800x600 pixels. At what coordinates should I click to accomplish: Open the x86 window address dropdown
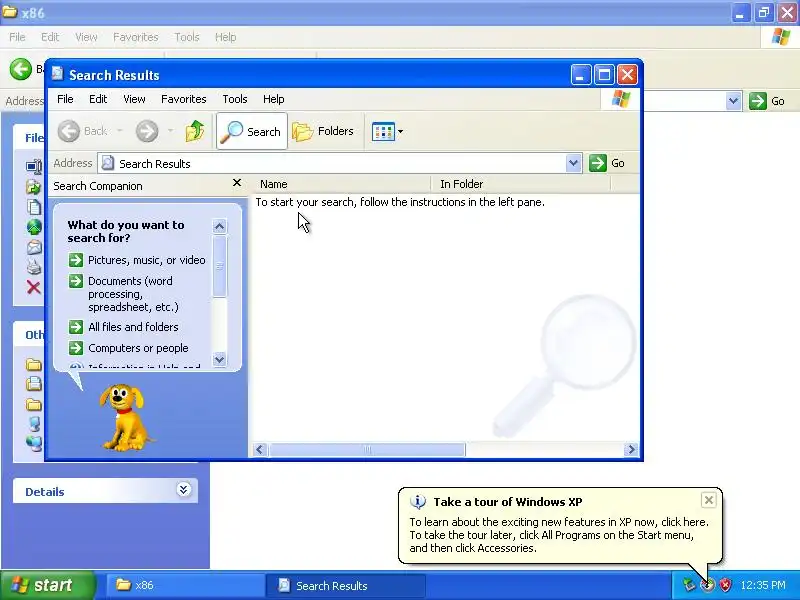tap(733, 101)
